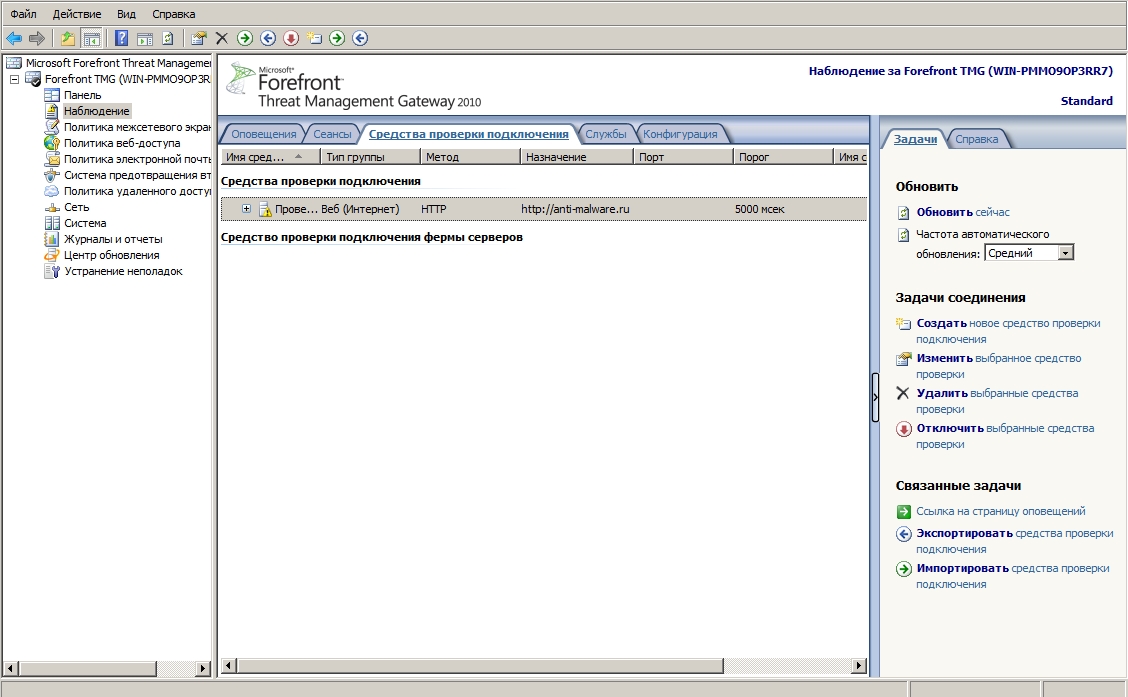Screen dimensions: 1128x697
Task: Select Политика межсетевого экрана tree item
Action: point(137,127)
